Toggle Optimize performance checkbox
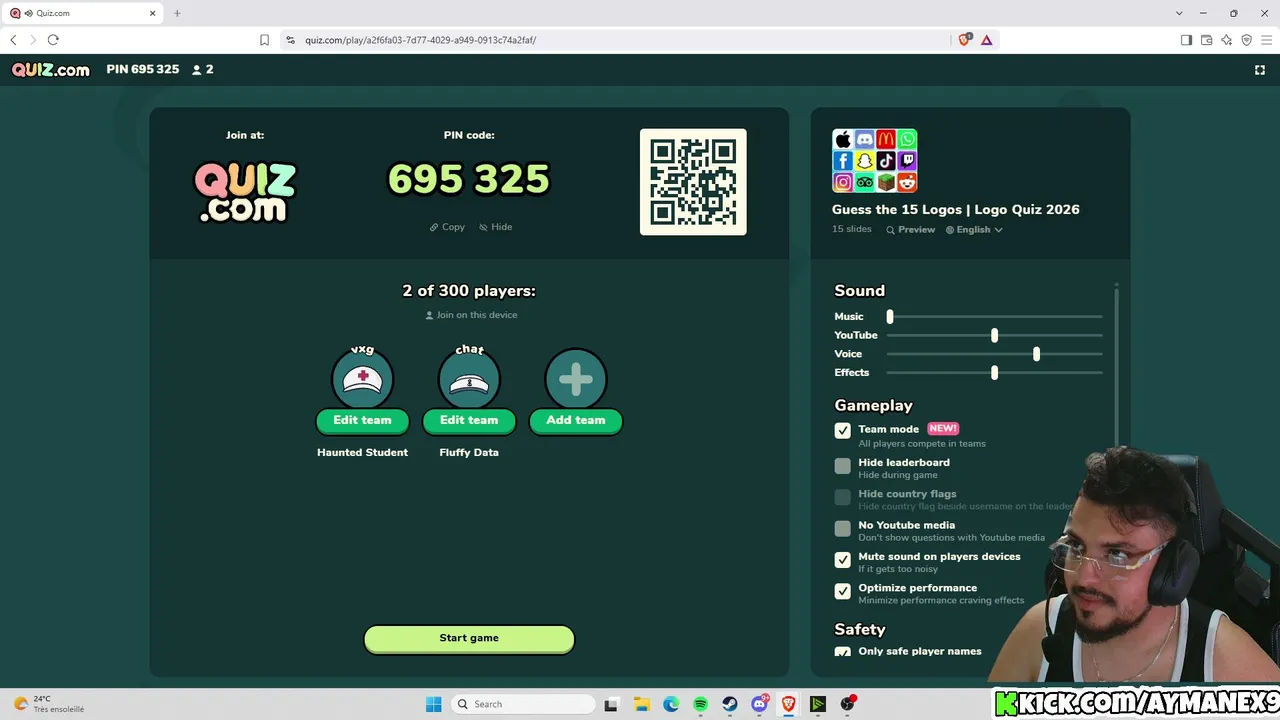Image resolution: width=1280 pixels, height=720 pixels. pos(843,591)
